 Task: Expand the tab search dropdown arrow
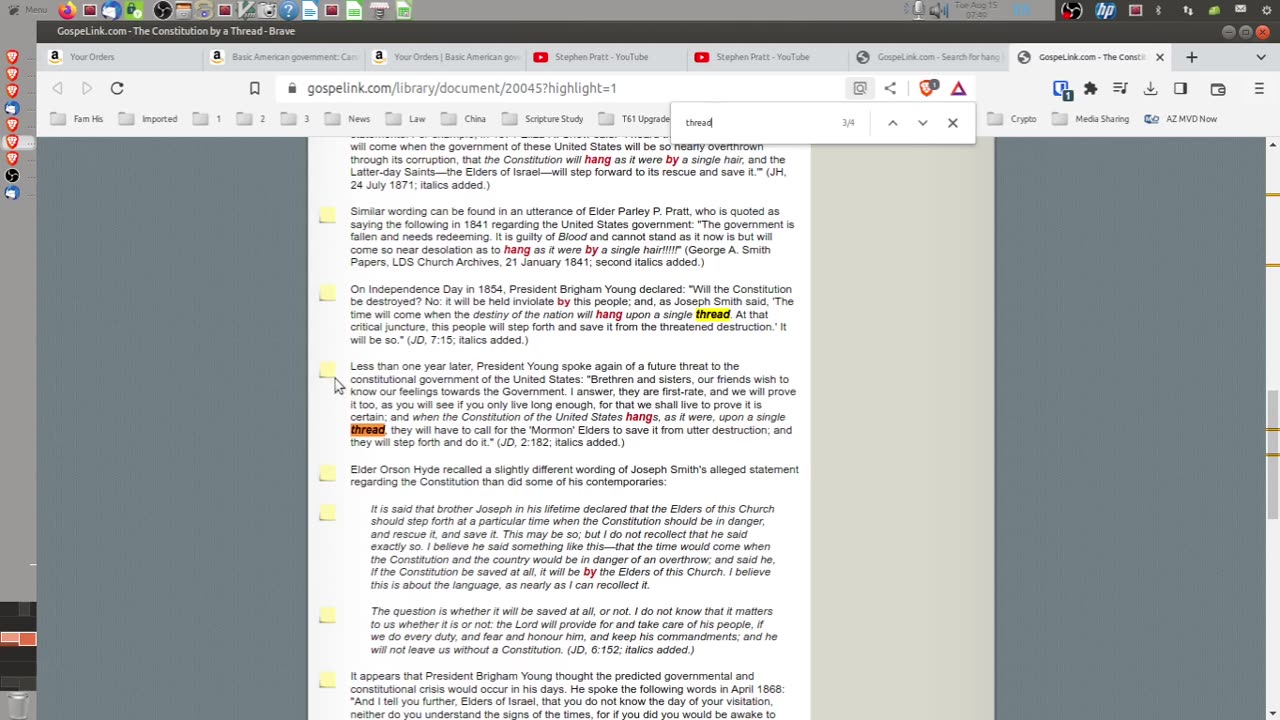coord(1261,57)
